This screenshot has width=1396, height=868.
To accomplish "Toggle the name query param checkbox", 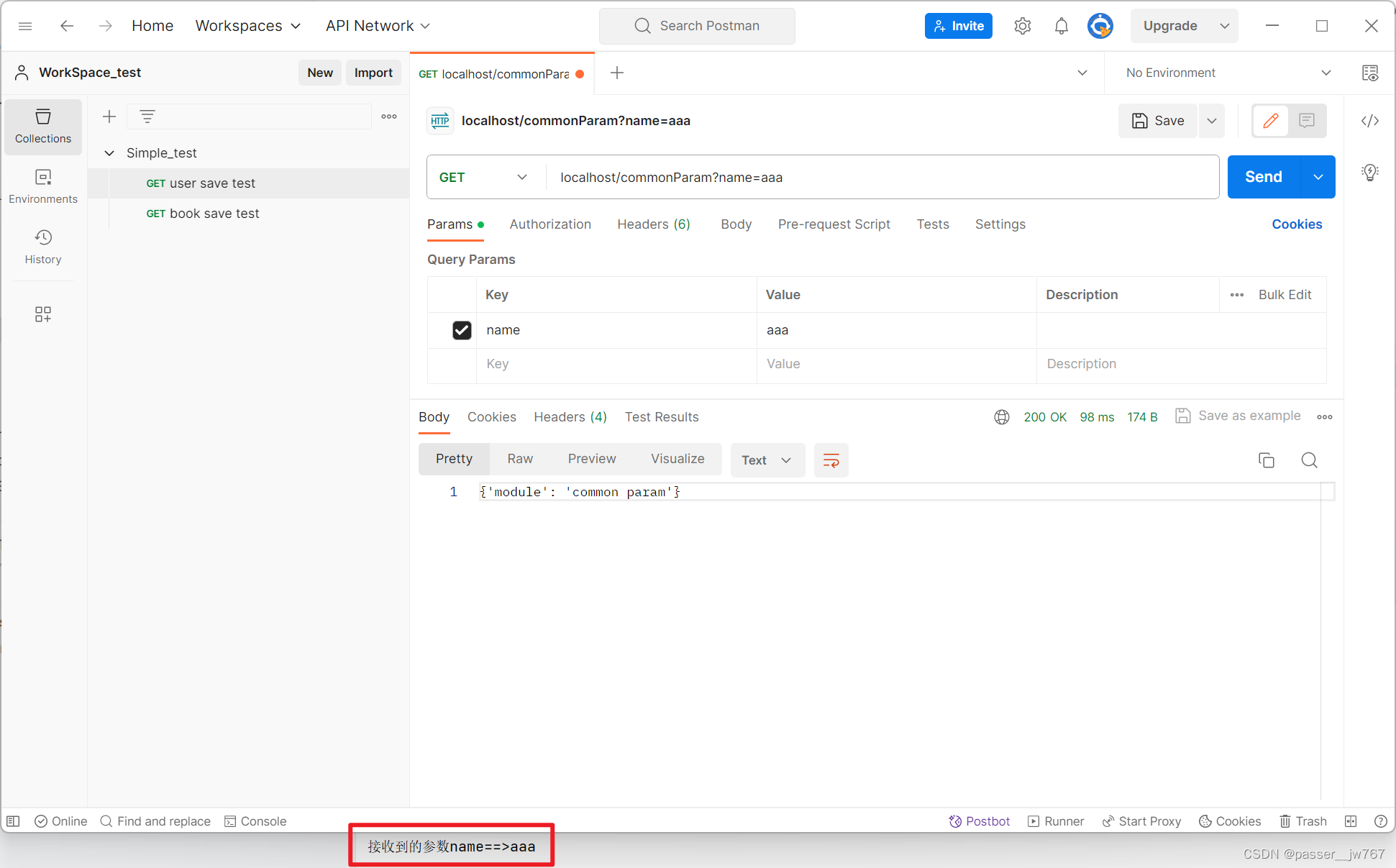I will pyautogui.click(x=461, y=330).
